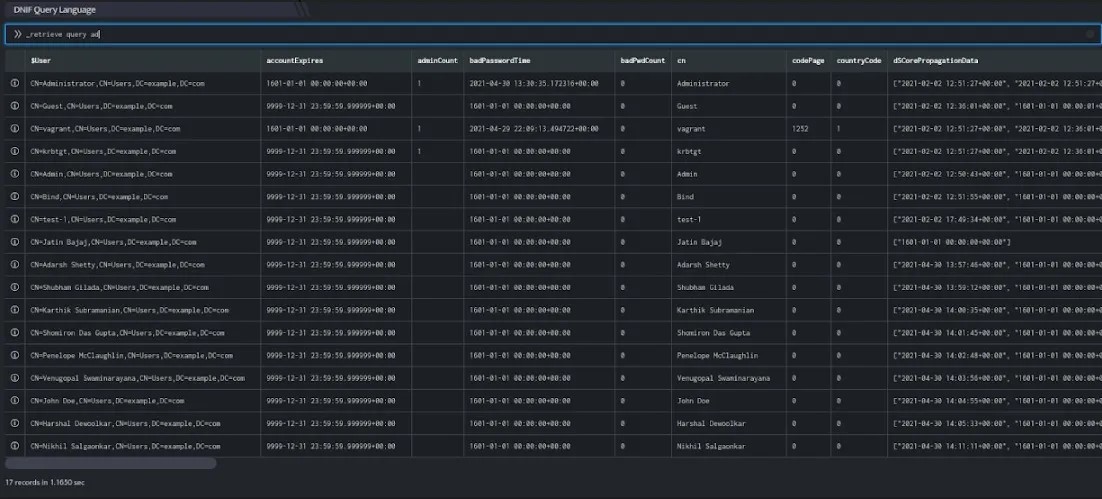Open info icon for Guest row
Image resolution: width=1102 pixels, height=499 pixels.
(x=15, y=106)
